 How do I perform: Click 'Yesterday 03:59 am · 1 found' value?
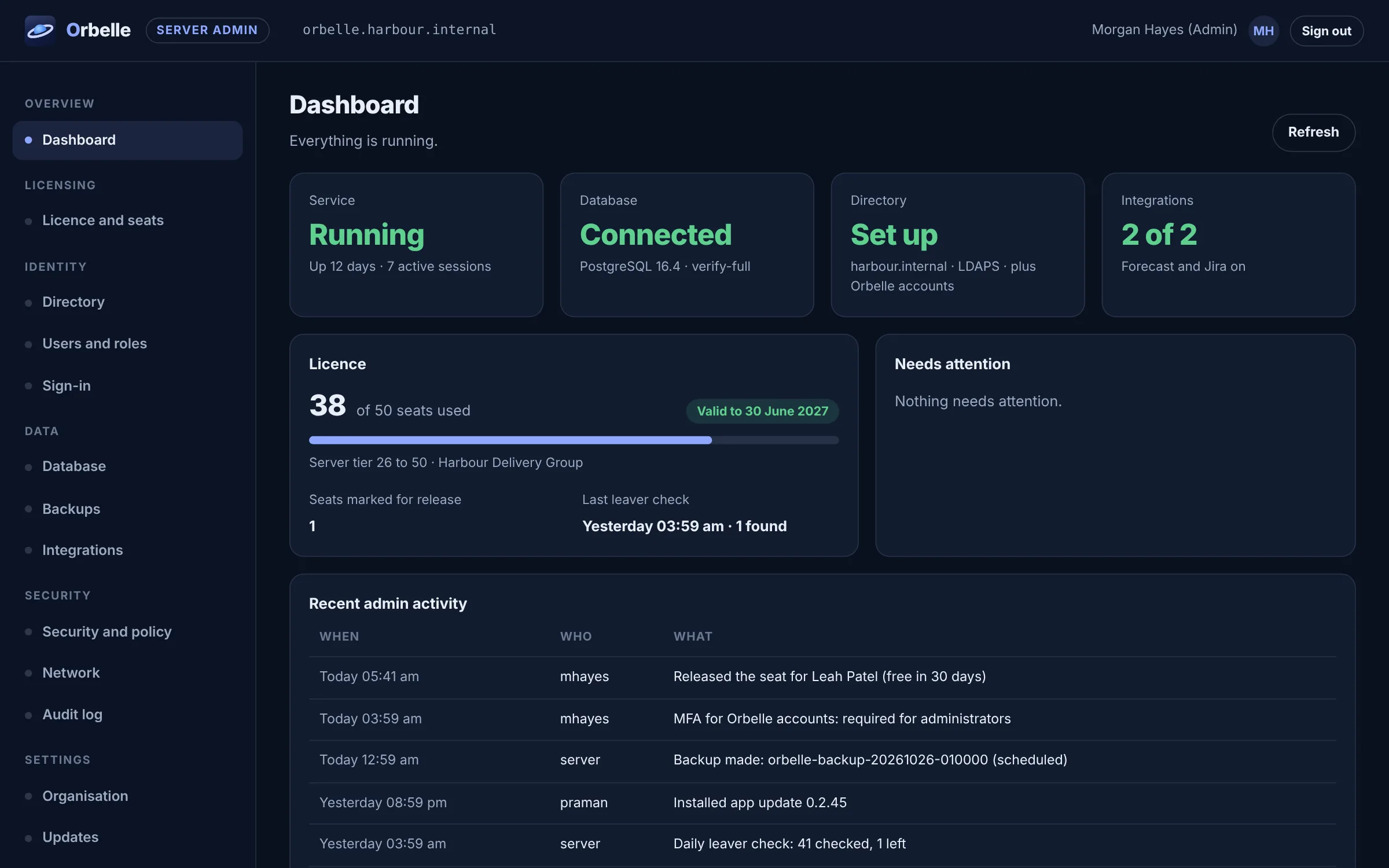click(685, 526)
